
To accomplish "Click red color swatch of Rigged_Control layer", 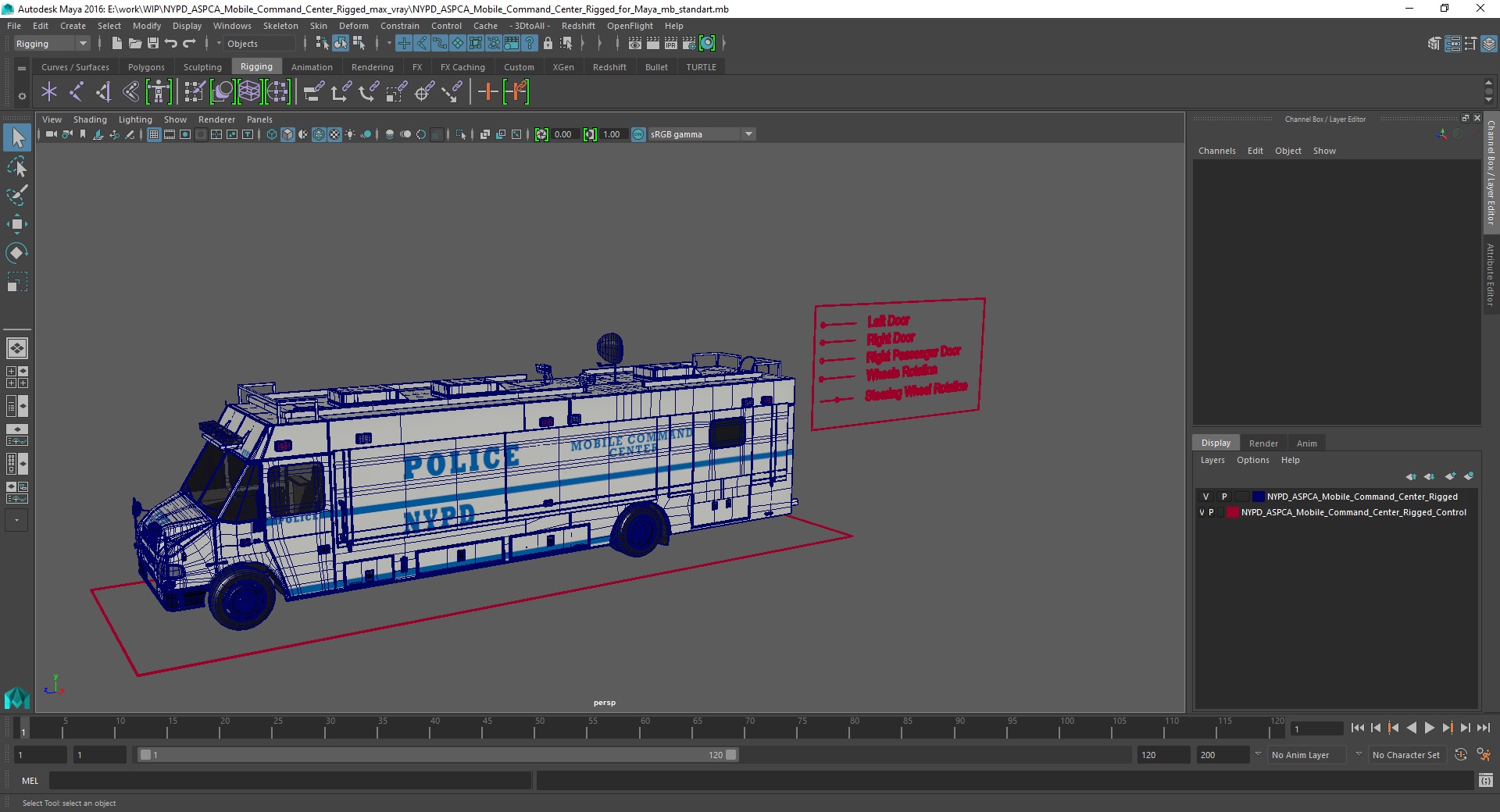I will [1233, 513].
